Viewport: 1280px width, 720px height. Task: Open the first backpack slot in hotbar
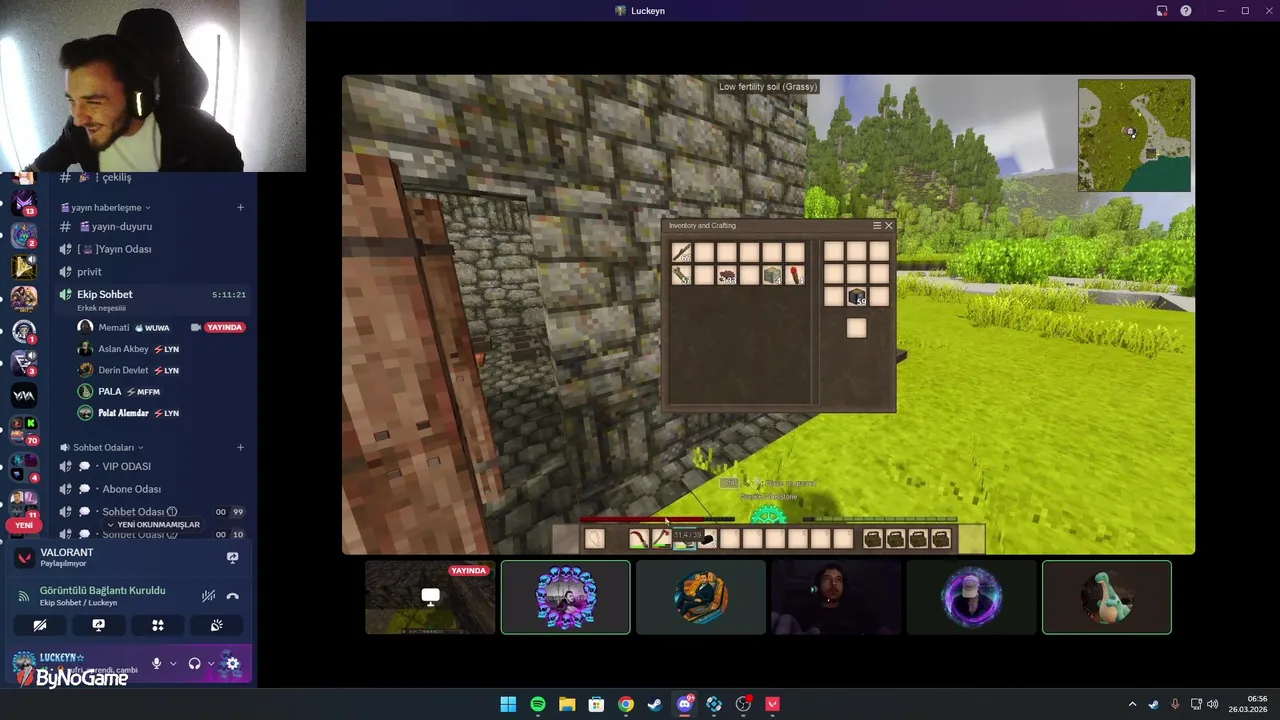point(872,540)
